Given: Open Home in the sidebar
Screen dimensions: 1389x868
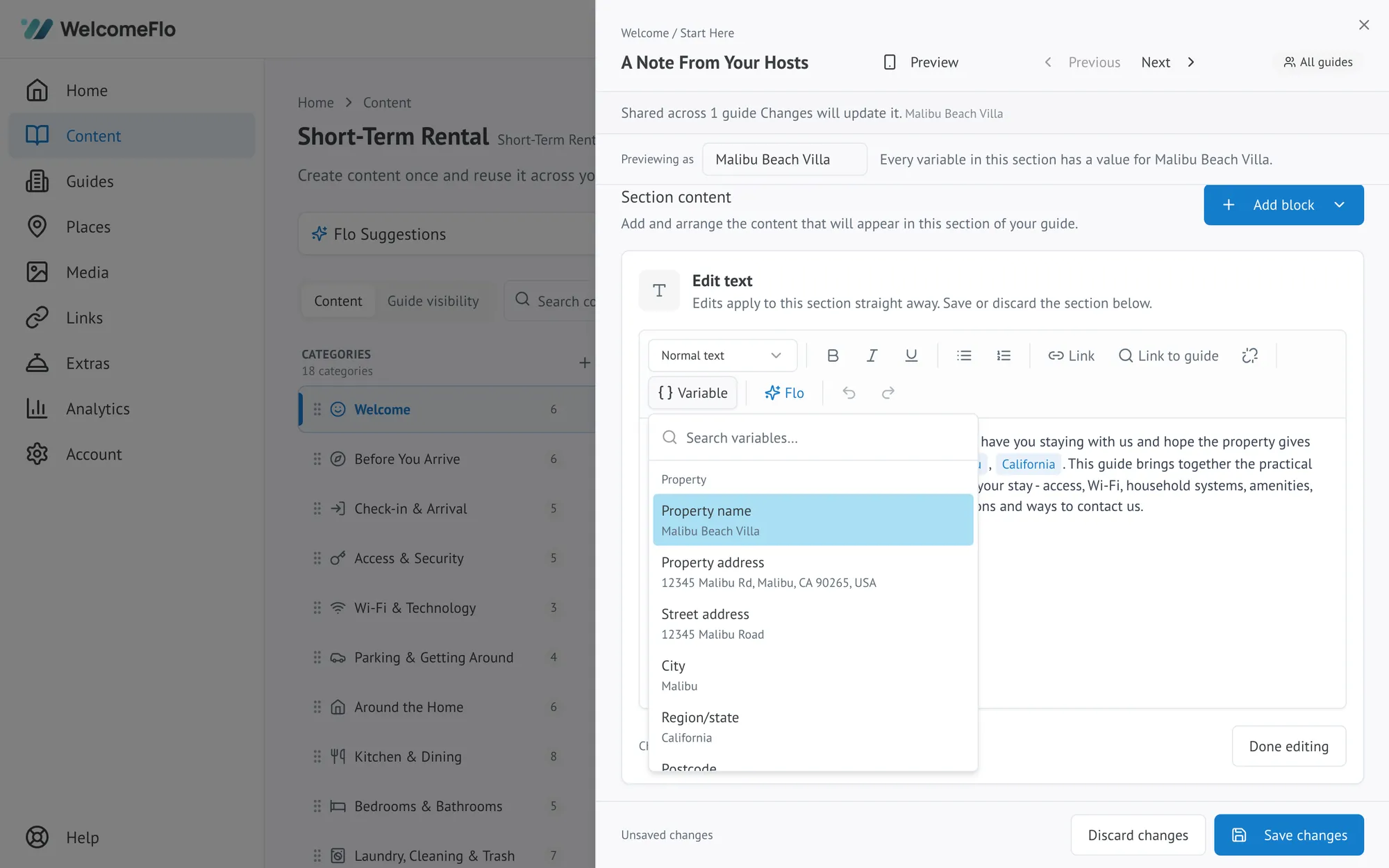Looking at the screenshot, I should coord(132,90).
